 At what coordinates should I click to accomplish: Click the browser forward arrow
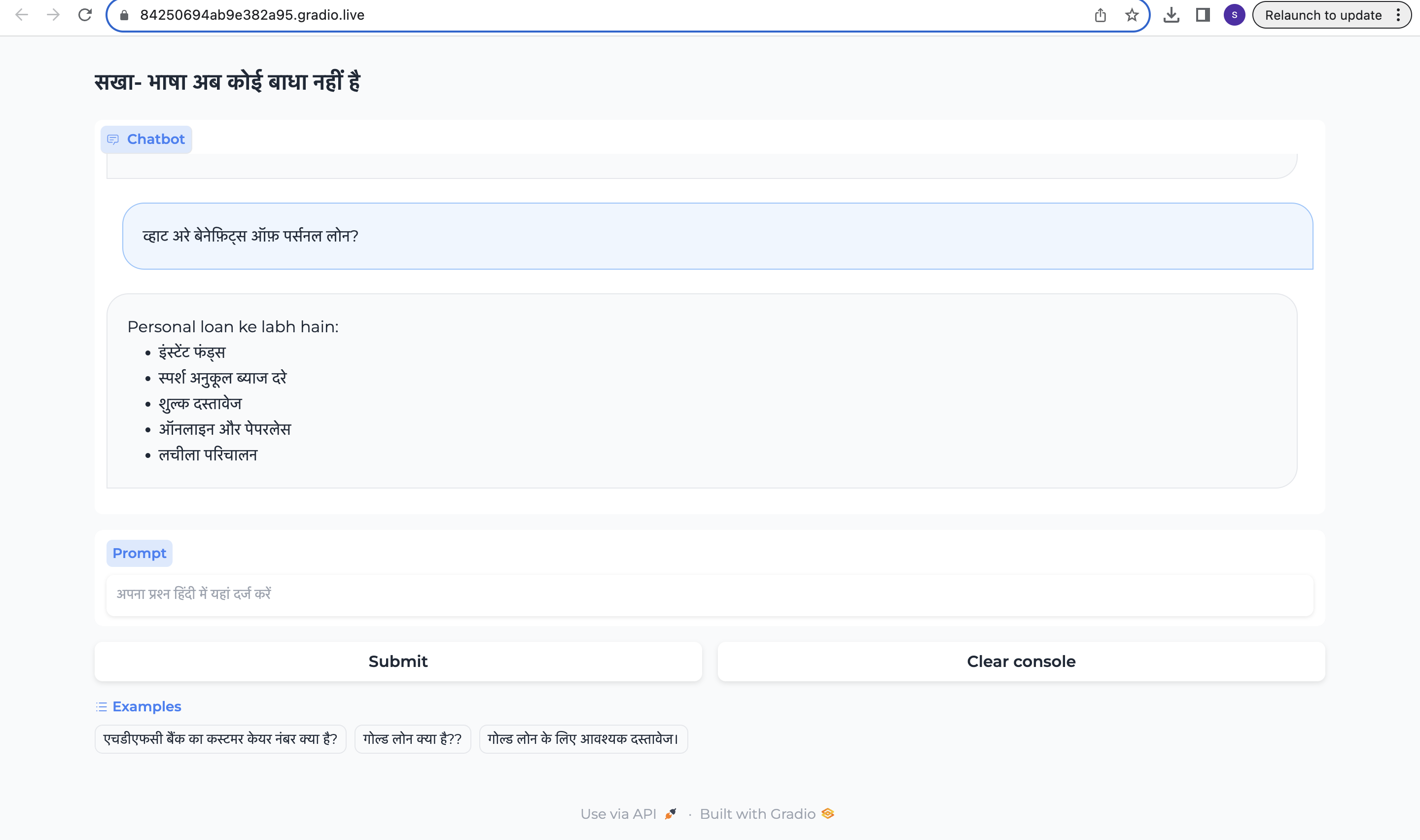pos(53,15)
